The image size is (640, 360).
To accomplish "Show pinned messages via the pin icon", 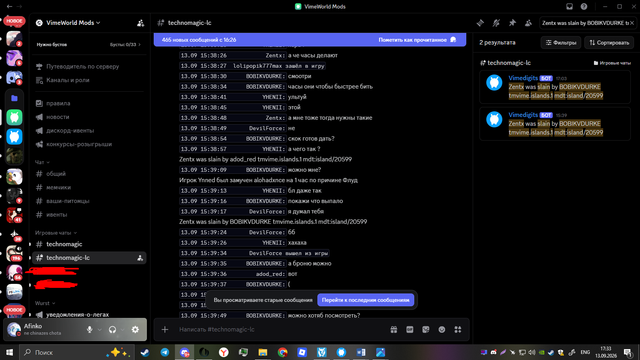I will pyautogui.click(x=512, y=23).
